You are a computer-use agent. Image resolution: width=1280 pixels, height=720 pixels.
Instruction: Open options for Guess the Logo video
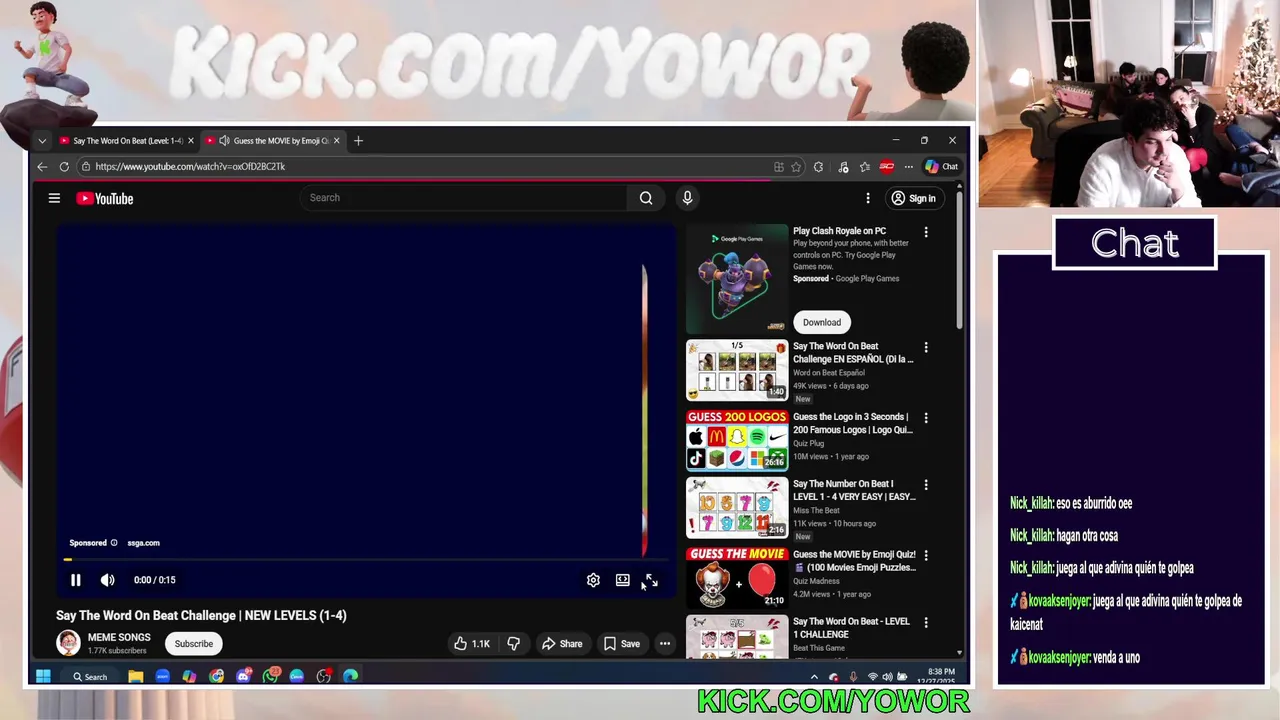pyautogui.click(x=926, y=418)
